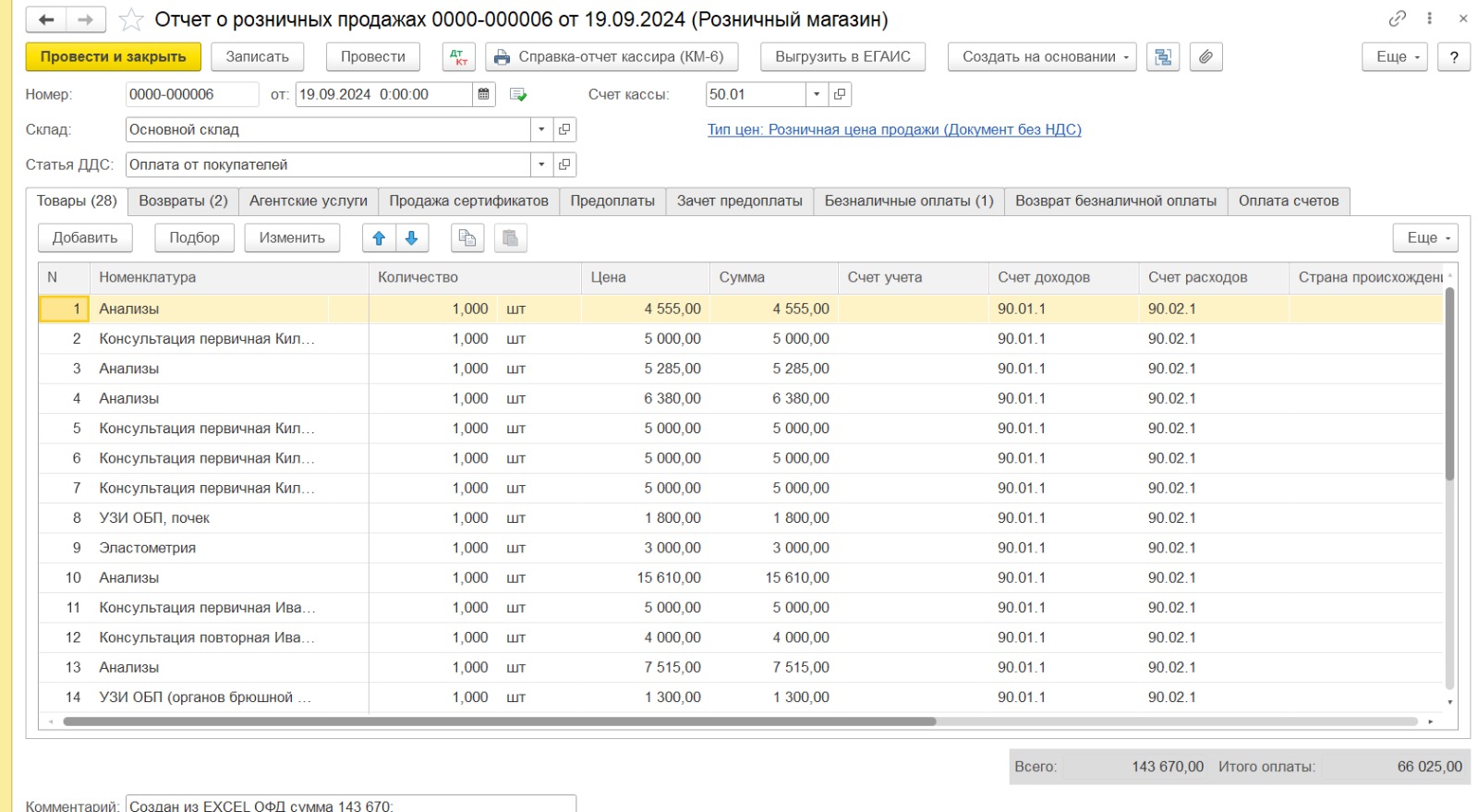Click the green document status icon near date
Image resolution: width=1478 pixels, height=812 pixels.
point(518,94)
